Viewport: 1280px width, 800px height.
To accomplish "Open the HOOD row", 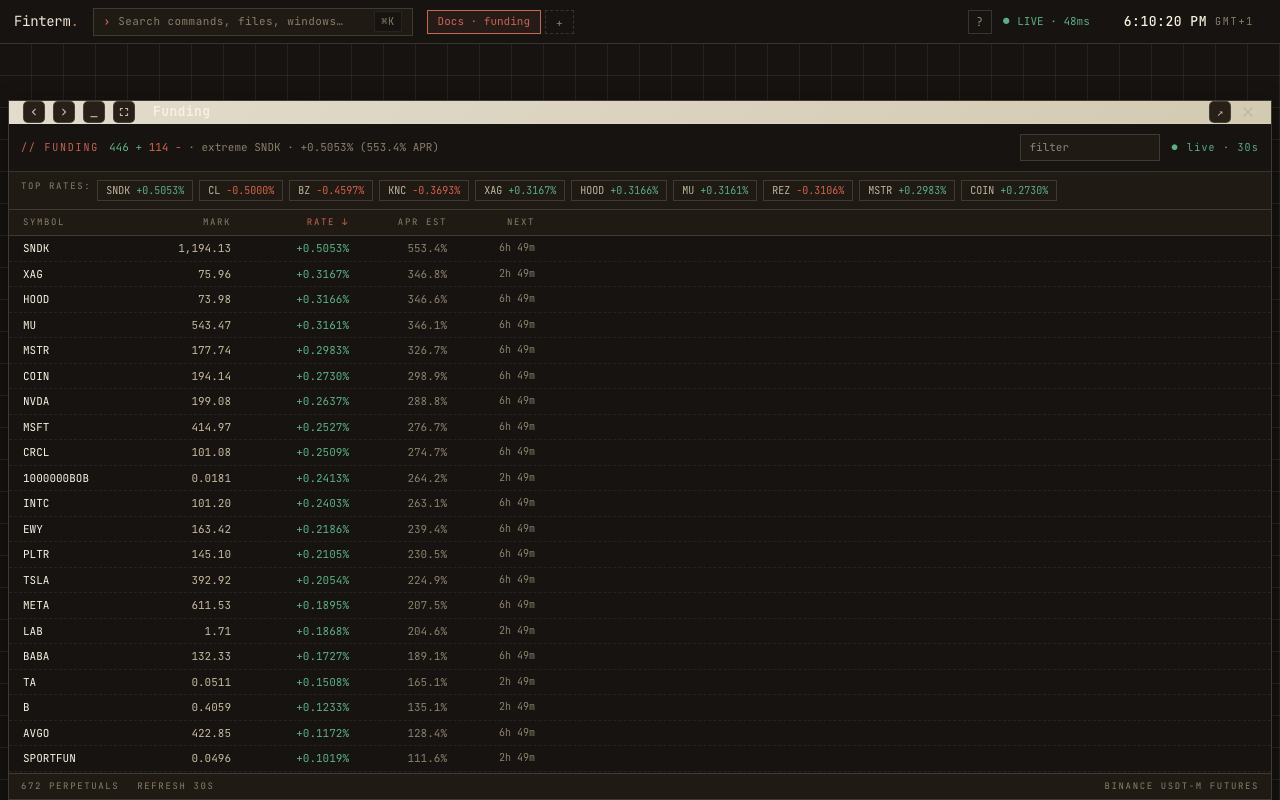I will pyautogui.click(x=640, y=300).
